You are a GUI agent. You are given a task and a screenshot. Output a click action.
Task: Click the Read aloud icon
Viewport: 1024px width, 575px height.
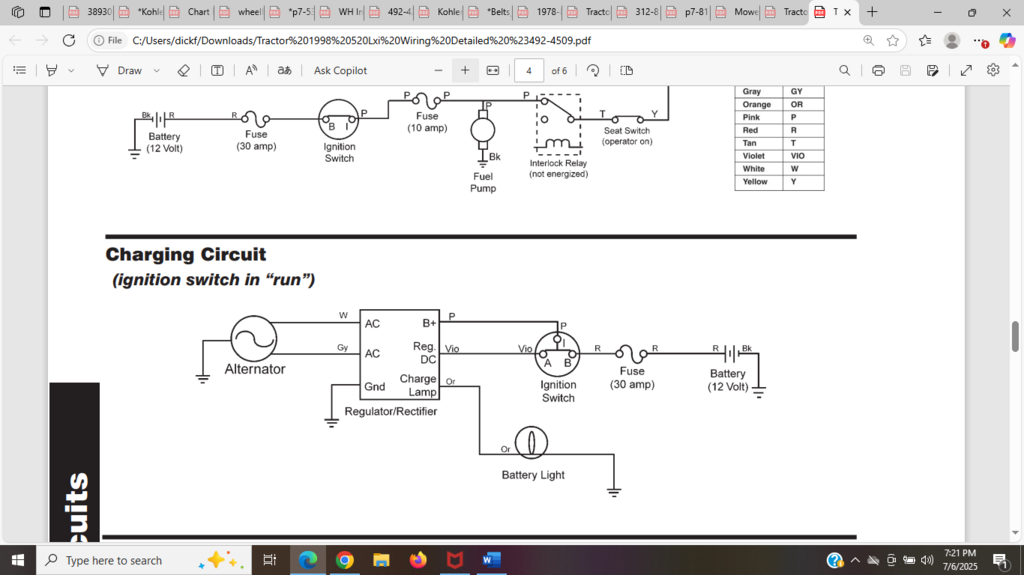(x=252, y=70)
